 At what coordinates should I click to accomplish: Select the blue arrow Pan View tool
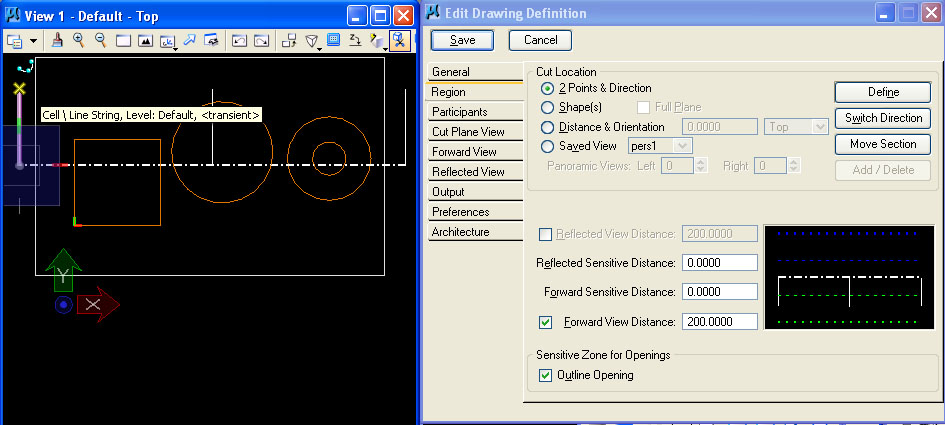(x=189, y=40)
